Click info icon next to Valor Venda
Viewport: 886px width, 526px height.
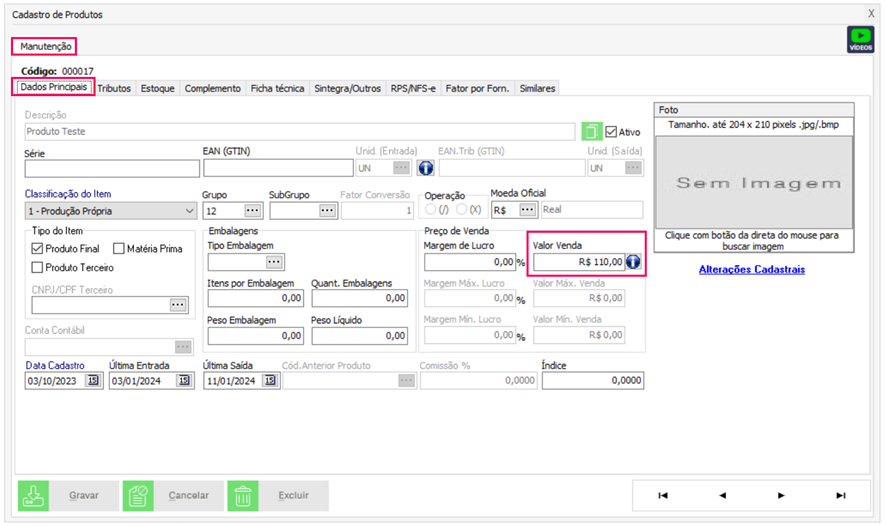tap(634, 262)
